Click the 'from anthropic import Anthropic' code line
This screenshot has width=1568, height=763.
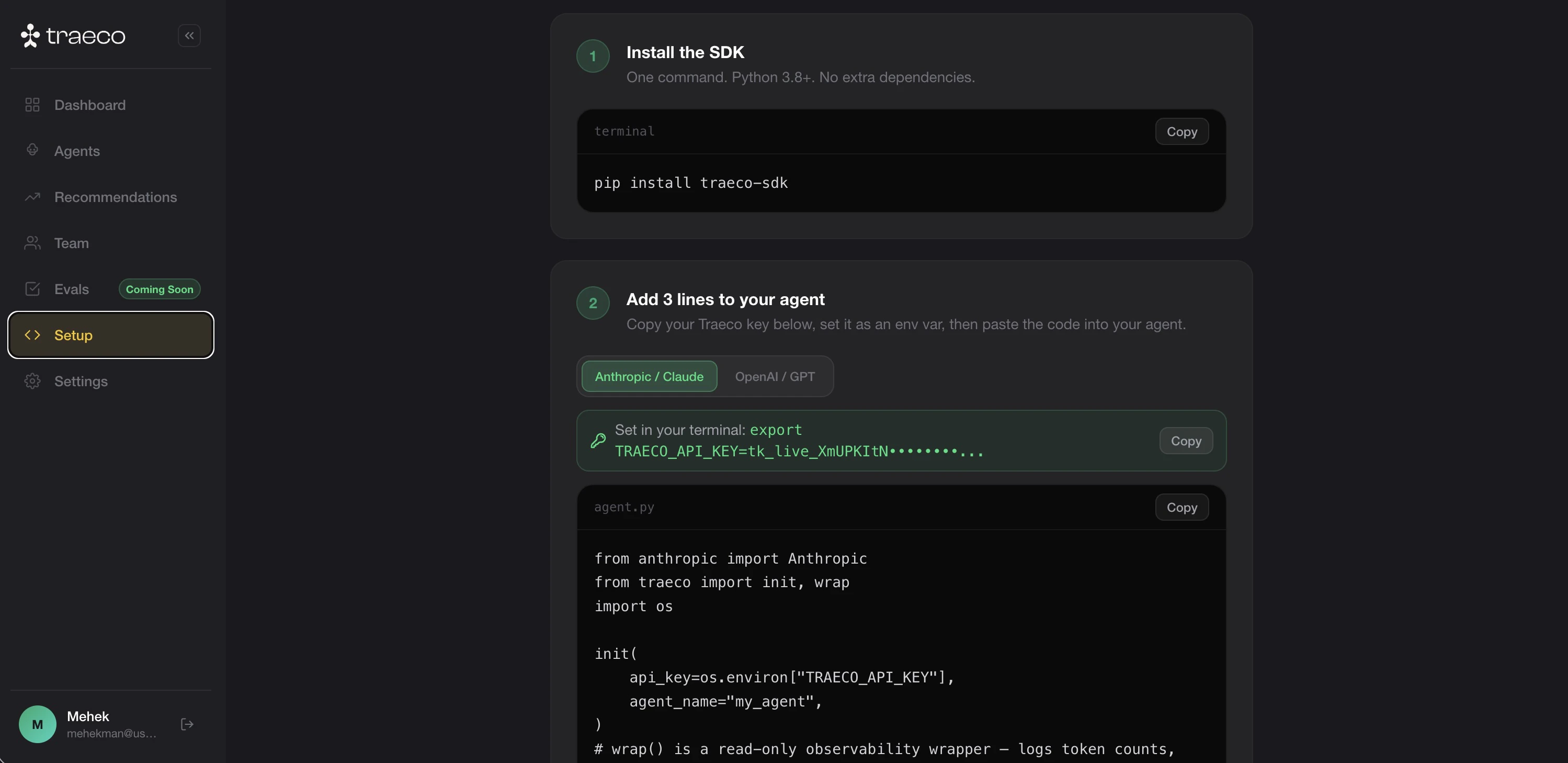(x=731, y=558)
